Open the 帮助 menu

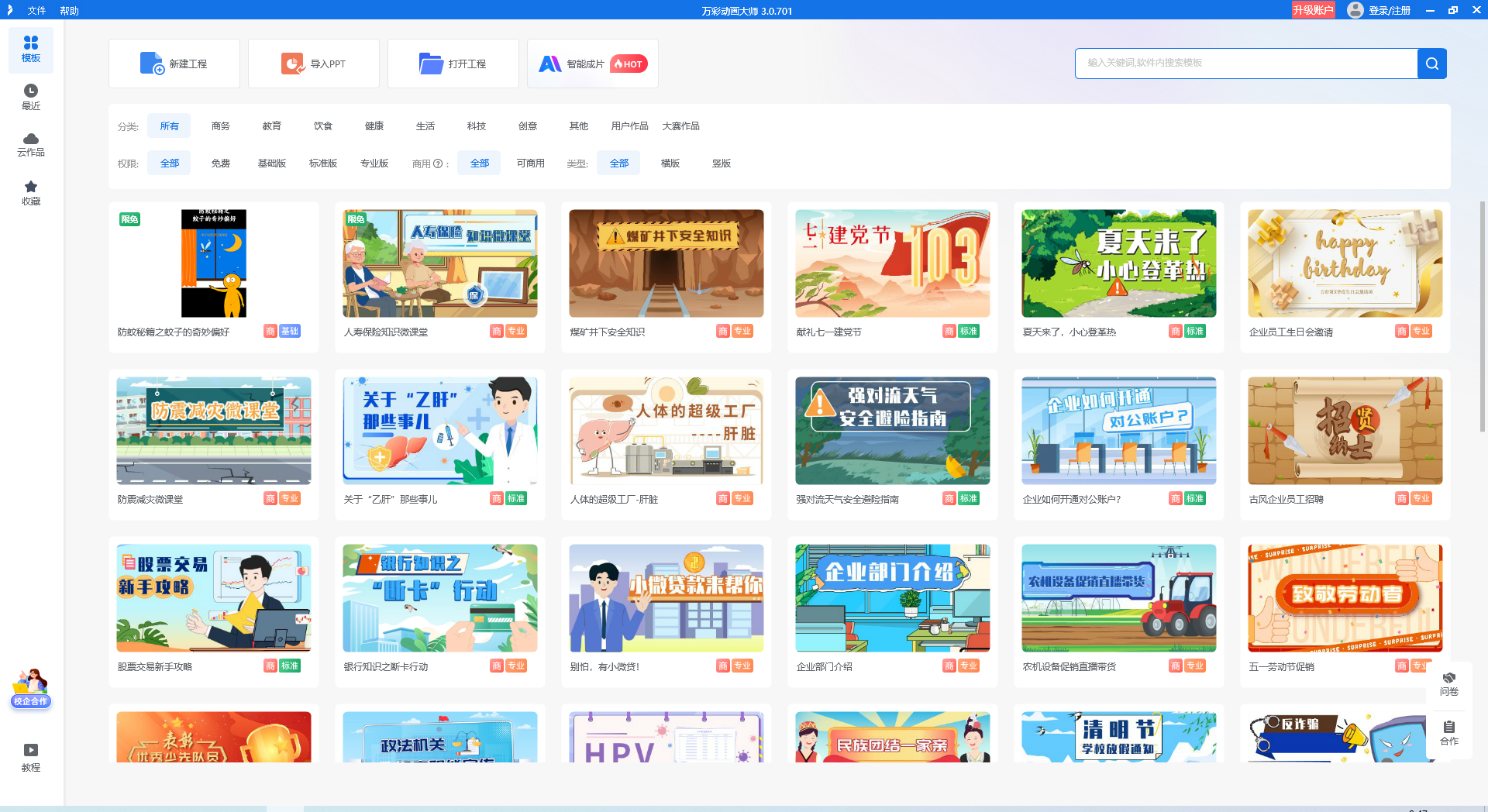pyautogui.click(x=69, y=11)
